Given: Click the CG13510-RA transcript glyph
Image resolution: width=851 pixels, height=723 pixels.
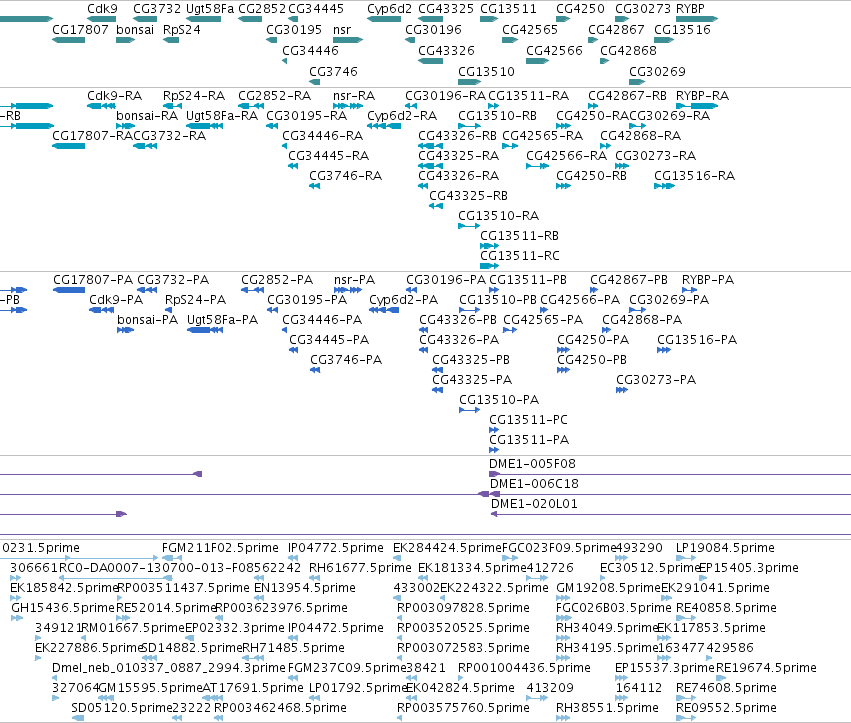Looking at the screenshot, I should 469,226.
